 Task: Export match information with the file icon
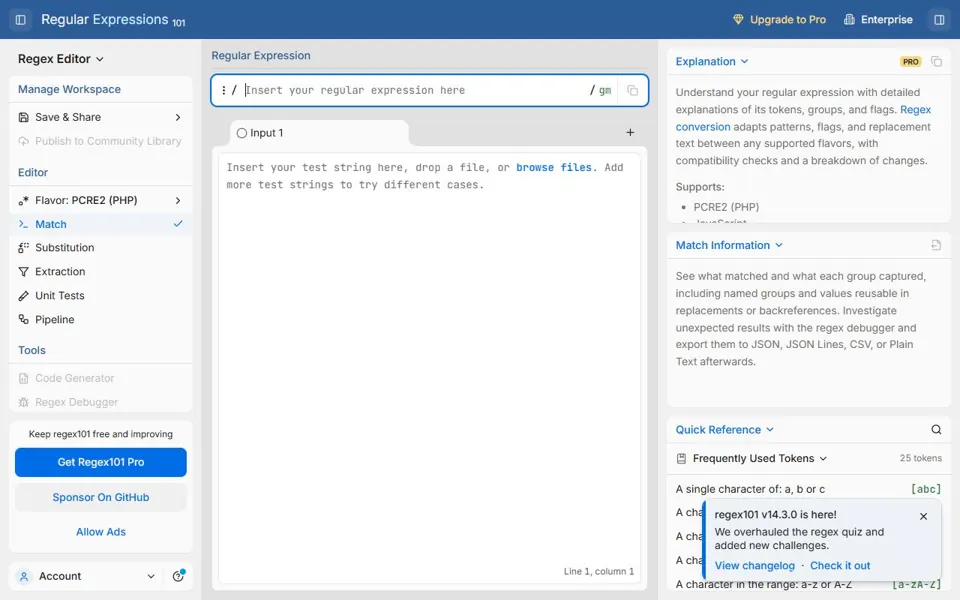click(x=936, y=245)
